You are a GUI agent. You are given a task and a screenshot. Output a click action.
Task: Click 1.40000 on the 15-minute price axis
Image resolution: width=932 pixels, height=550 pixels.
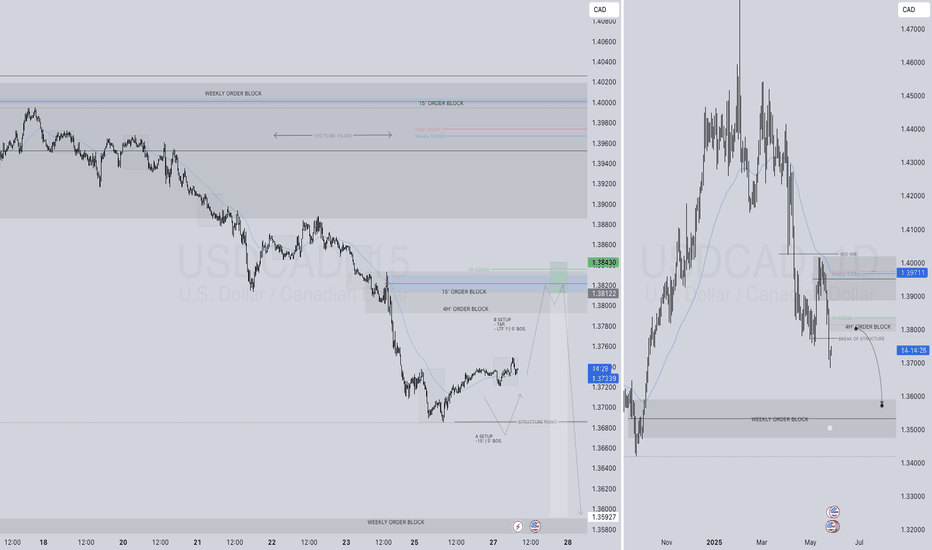coord(604,103)
